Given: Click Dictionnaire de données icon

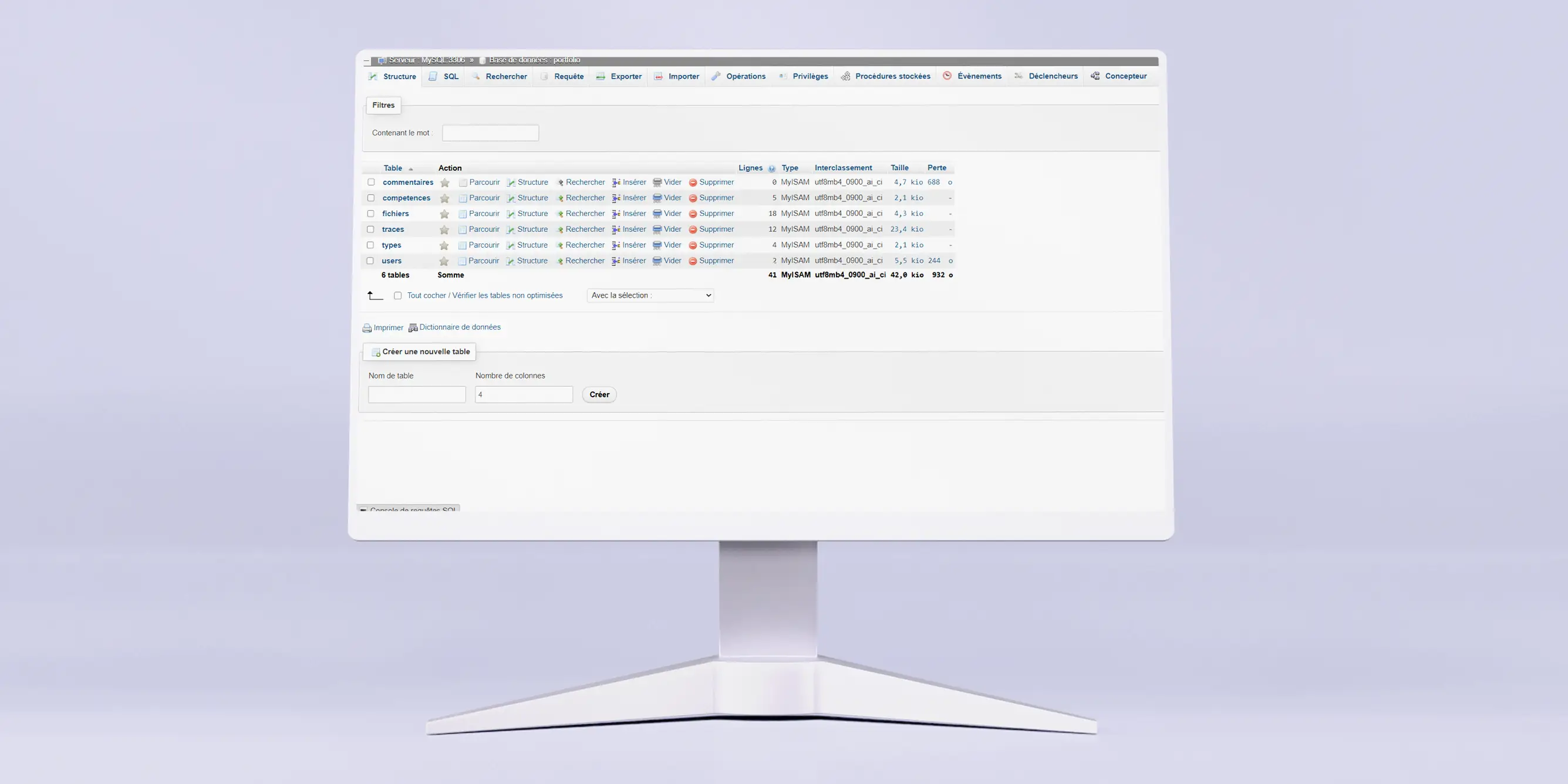Looking at the screenshot, I should [413, 327].
